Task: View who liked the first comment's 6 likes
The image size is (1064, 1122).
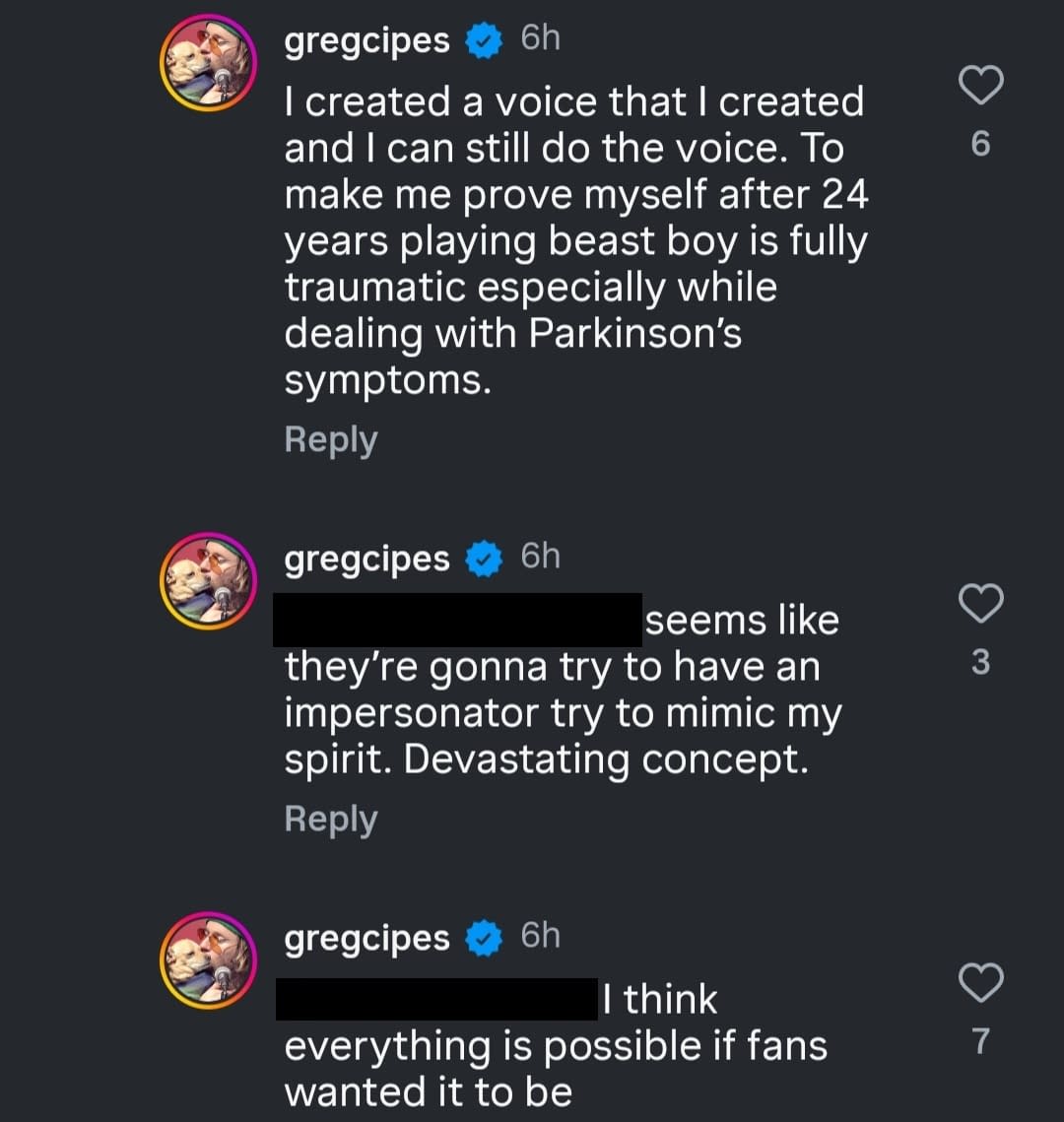Action: pos(980,142)
